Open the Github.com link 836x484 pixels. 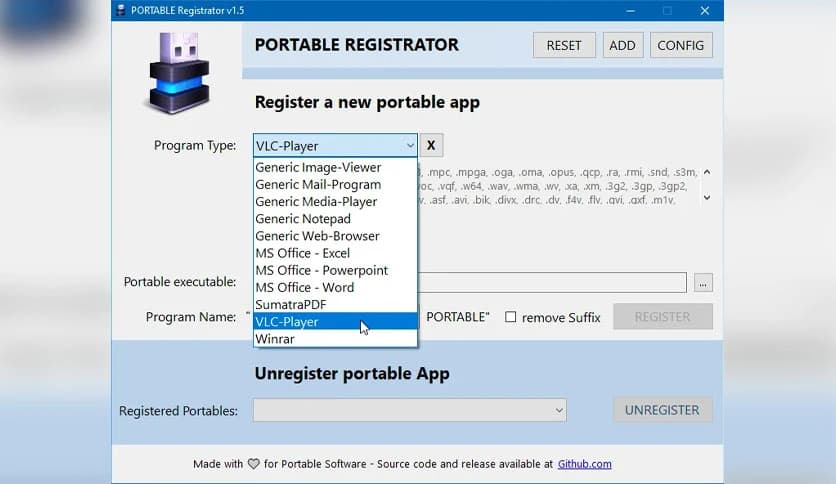584,464
